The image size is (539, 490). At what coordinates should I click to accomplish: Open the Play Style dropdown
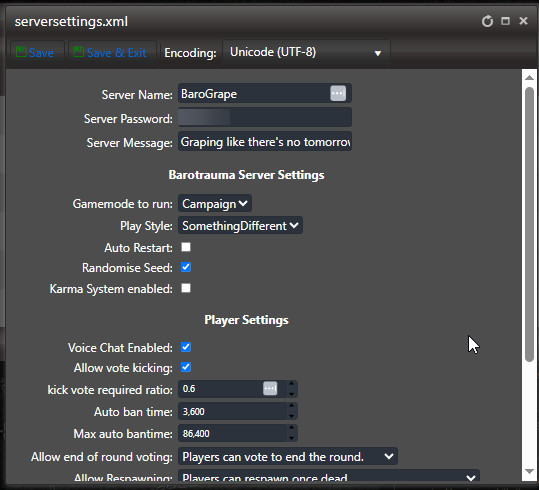pyautogui.click(x=240, y=226)
